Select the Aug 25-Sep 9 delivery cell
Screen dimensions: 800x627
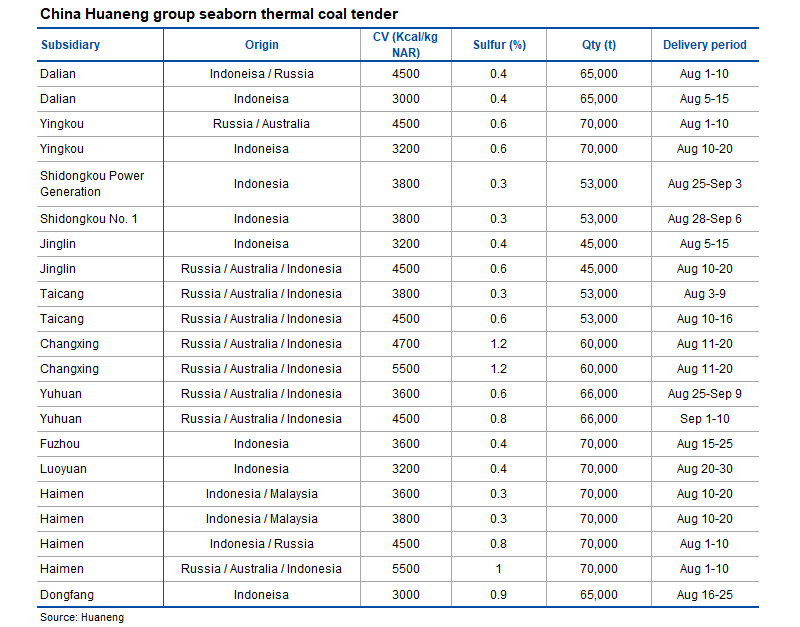[705, 394]
